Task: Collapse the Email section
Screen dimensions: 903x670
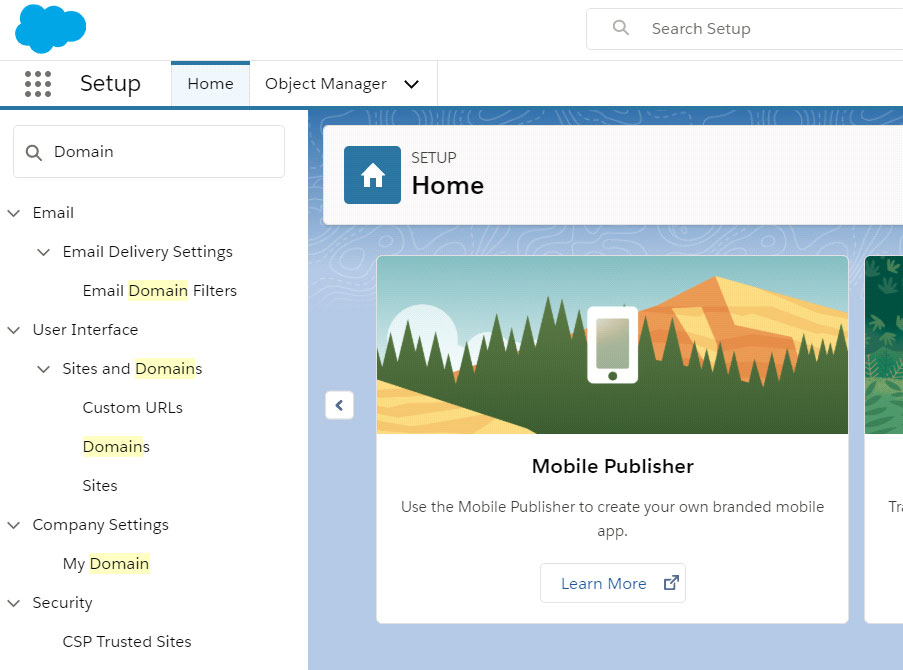Action: point(14,213)
